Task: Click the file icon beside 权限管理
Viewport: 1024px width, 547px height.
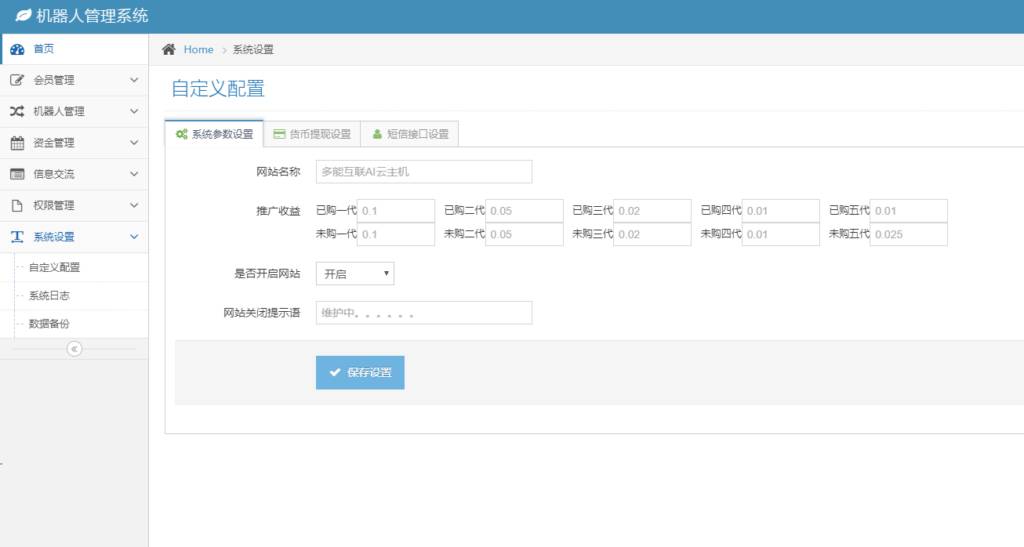Action: (17, 205)
